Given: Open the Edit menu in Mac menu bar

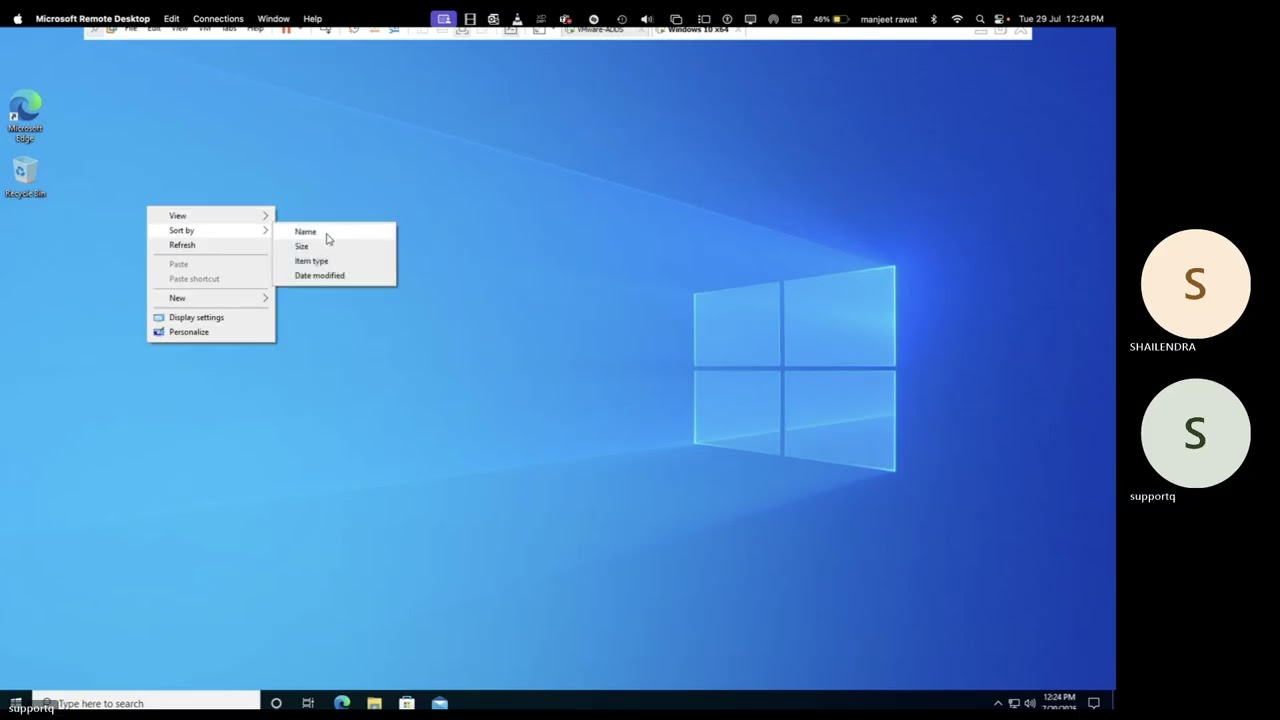Looking at the screenshot, I should [x=172, y=18].
